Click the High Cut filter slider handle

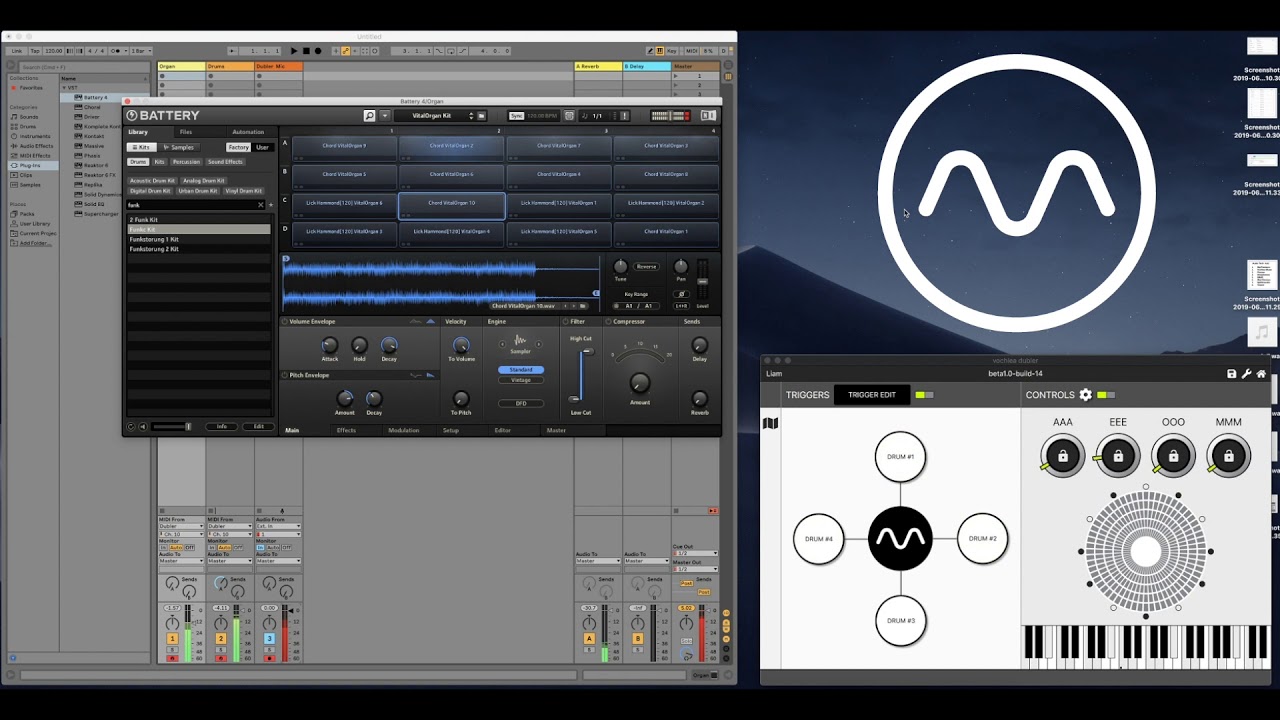point(587,351)
